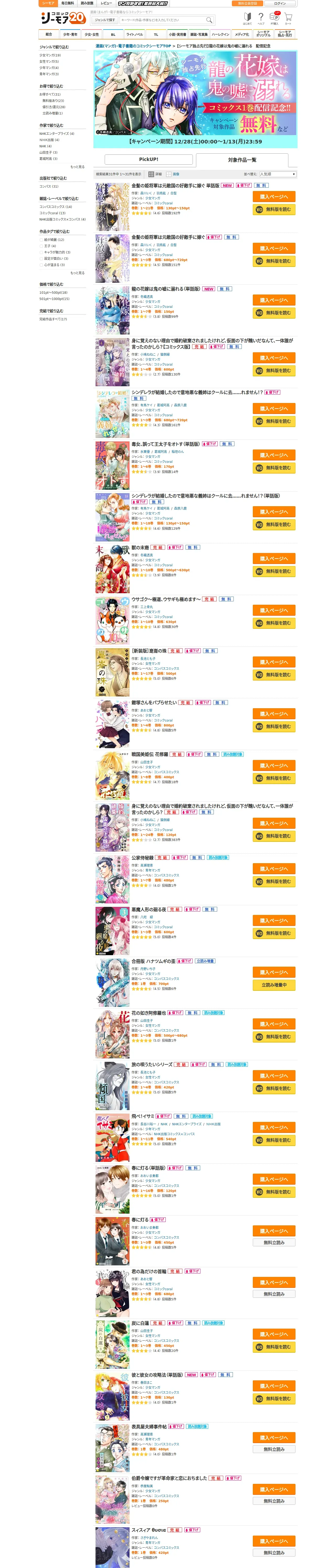Click the Comic Cmoa 20th logo
This screenshot has height=1568, width=336.
tap(63, 18)
